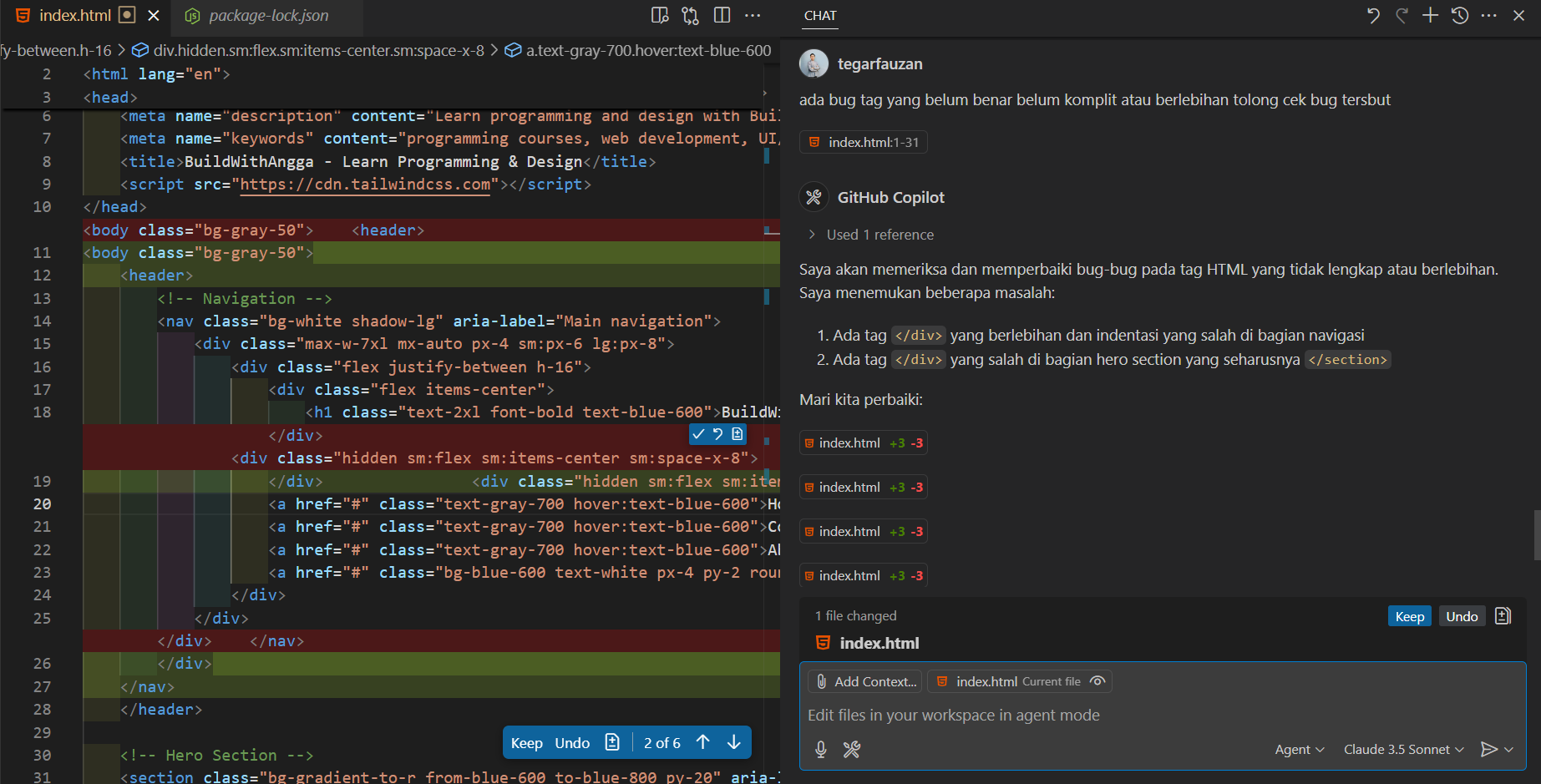Keep changes in editor floating toolbar
The width and height of the screenshot is (1541, 784).
point(527,743)
